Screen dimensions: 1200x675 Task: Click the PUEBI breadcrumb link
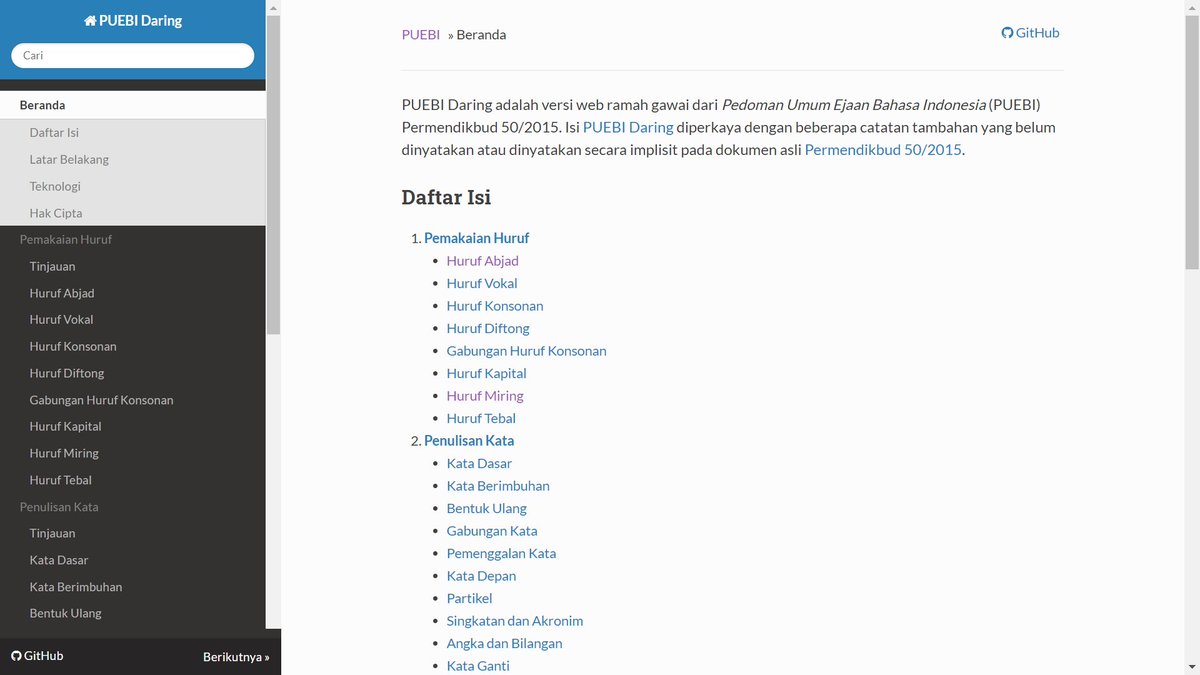(420, 34)
